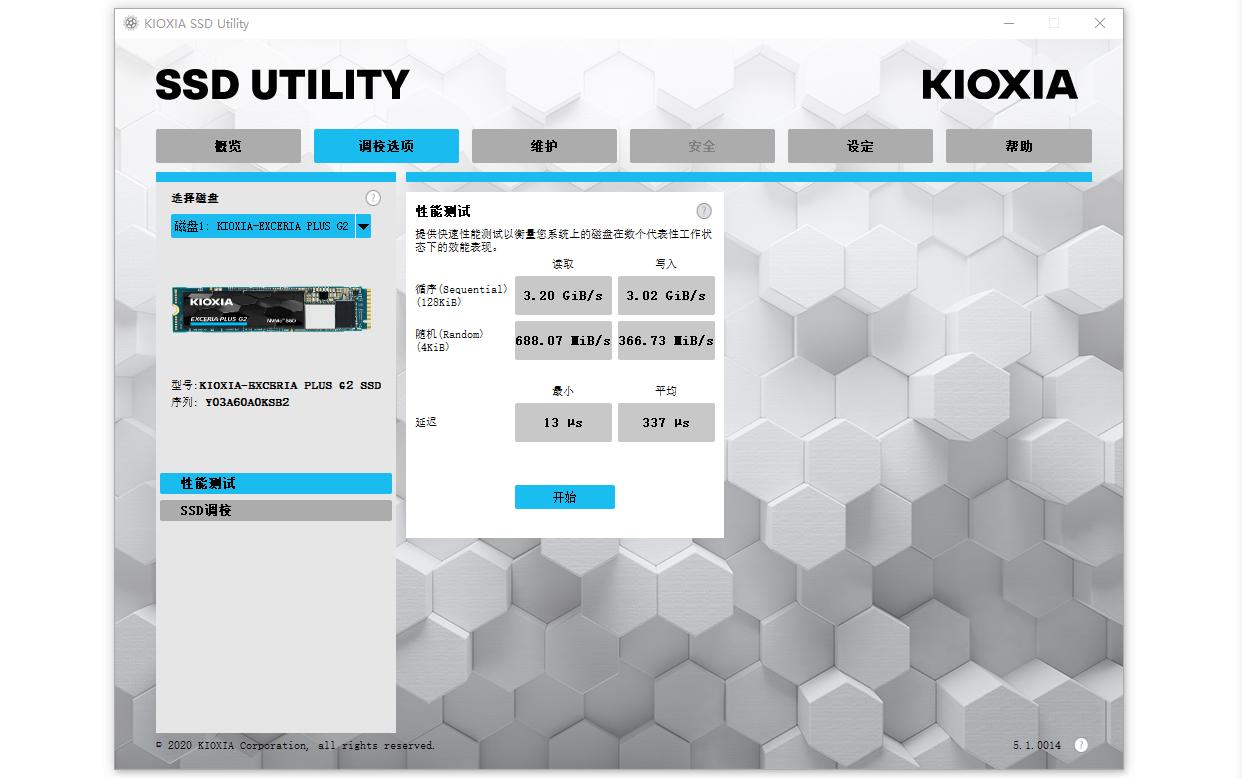Click the 循序(Sequential) row label

click(x=461, y=295)
